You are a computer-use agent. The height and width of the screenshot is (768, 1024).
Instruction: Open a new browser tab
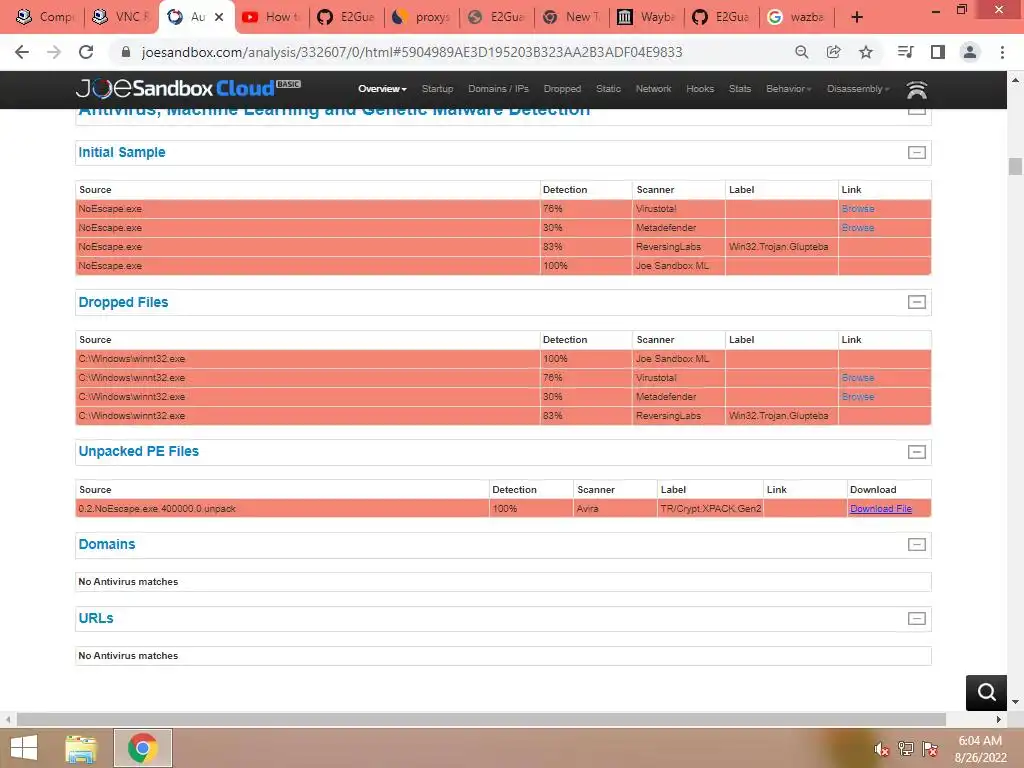pyautogui.click(x=857, y=17)
